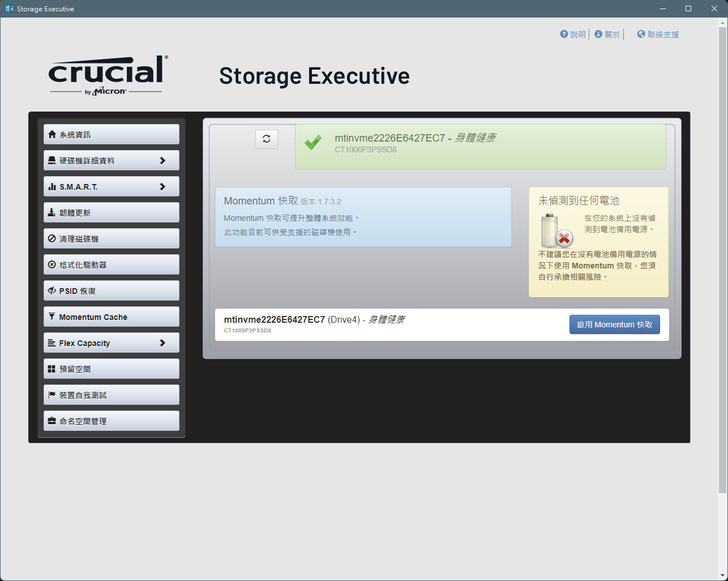The height and width of the screenshot is (581, 728).
Task: Open 韌體更新 via the download icon
Action: [52, 212]
